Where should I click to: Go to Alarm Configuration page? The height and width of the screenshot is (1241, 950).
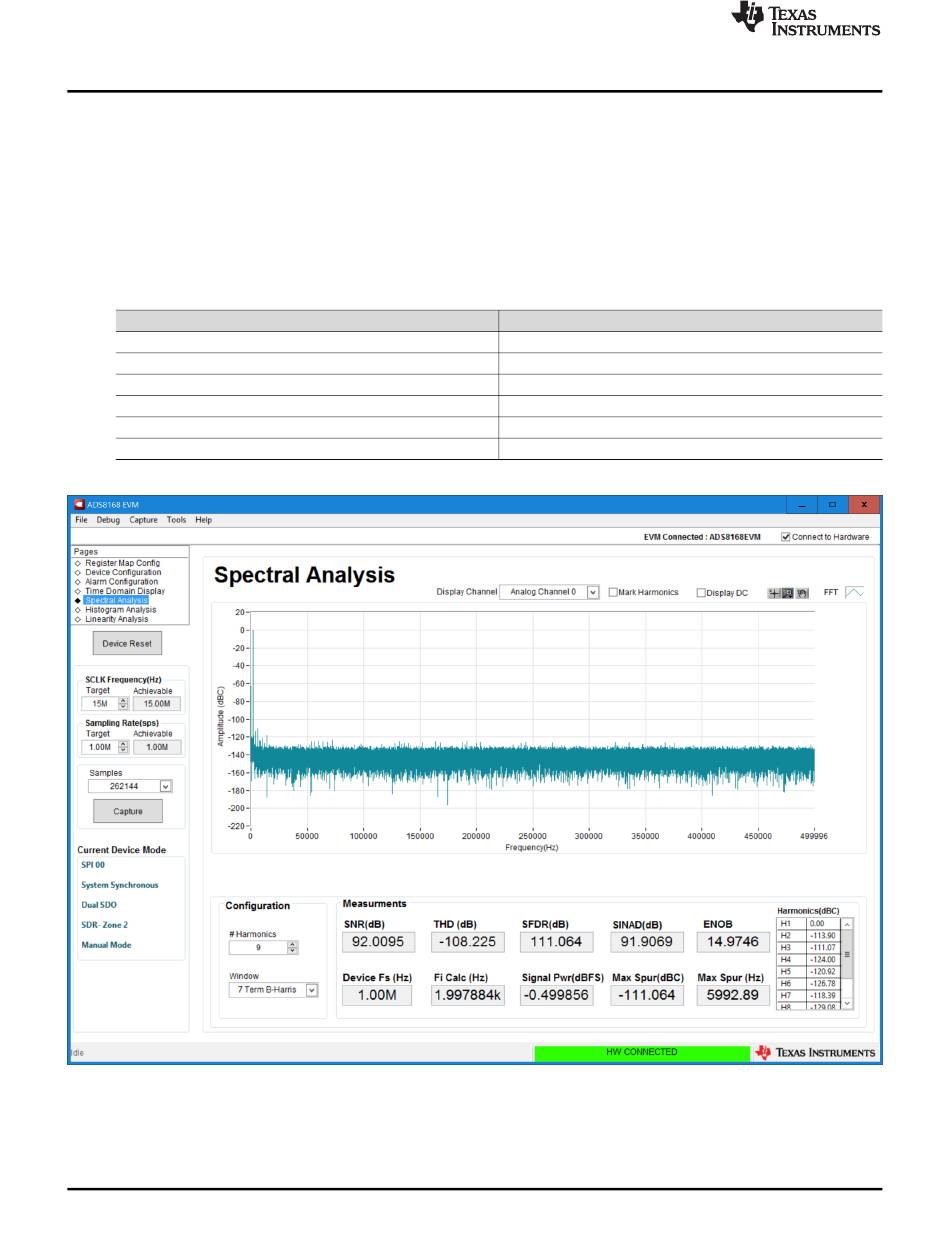pyautogui.click(x=121, y=581)
